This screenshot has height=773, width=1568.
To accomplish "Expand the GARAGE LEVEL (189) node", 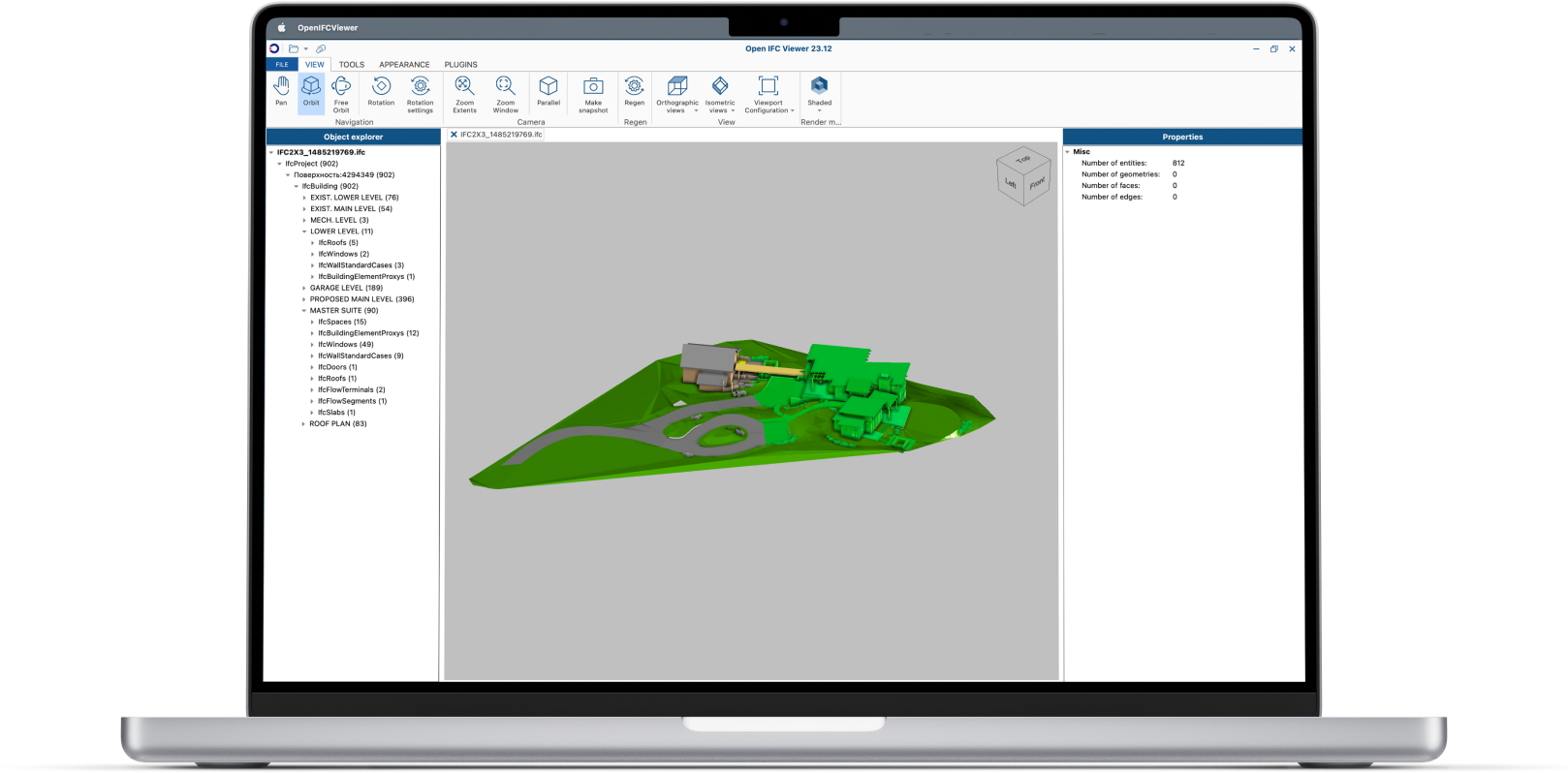I will click(304, 288).
